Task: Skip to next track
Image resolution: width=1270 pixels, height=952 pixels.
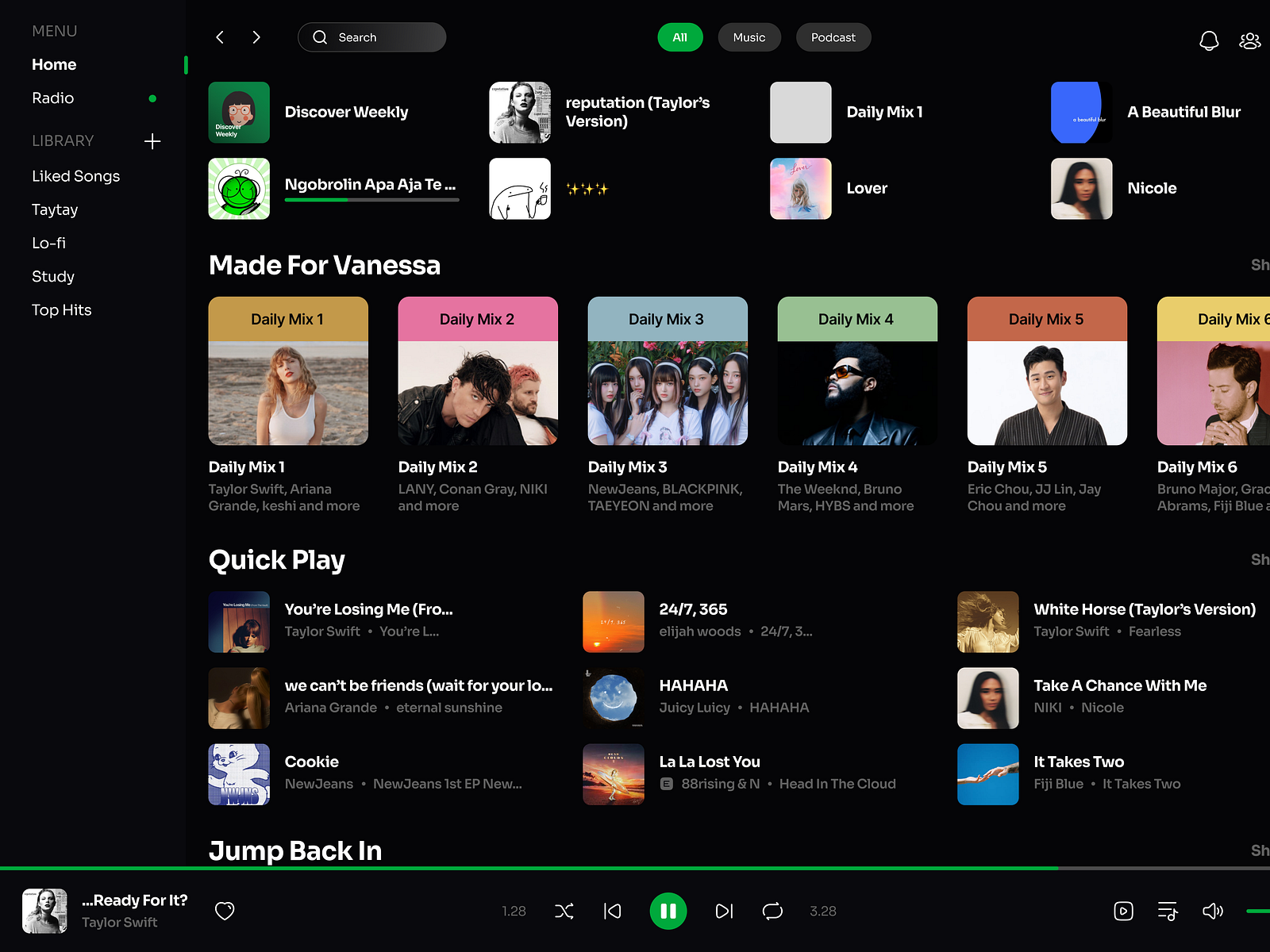Action: click(x=724, y=911)
